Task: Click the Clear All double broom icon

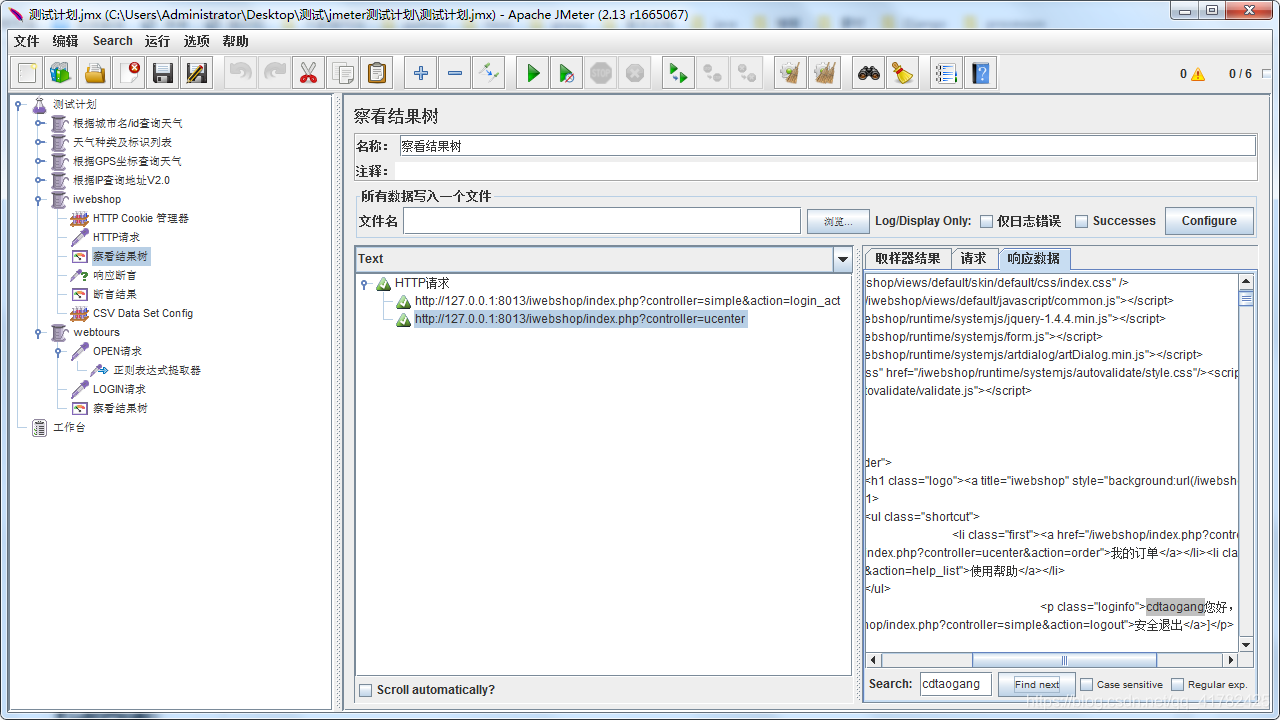Action: pyautogui.click(x=825, y=73)
